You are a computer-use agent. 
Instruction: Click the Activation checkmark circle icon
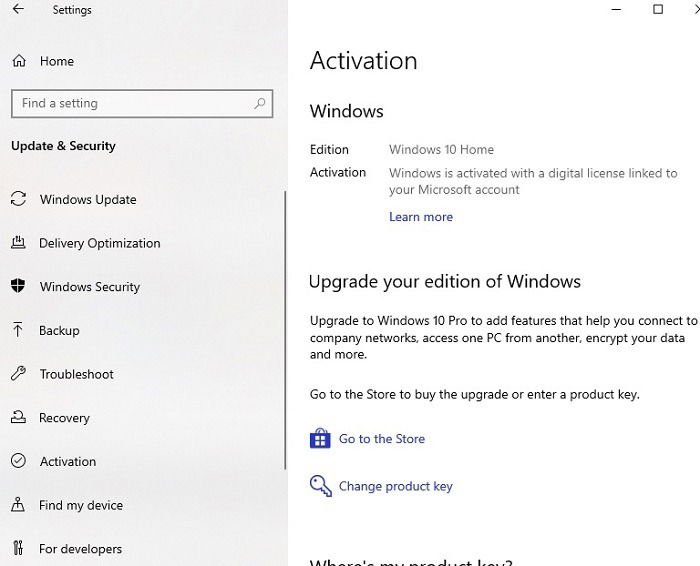[x=18, y=461]
